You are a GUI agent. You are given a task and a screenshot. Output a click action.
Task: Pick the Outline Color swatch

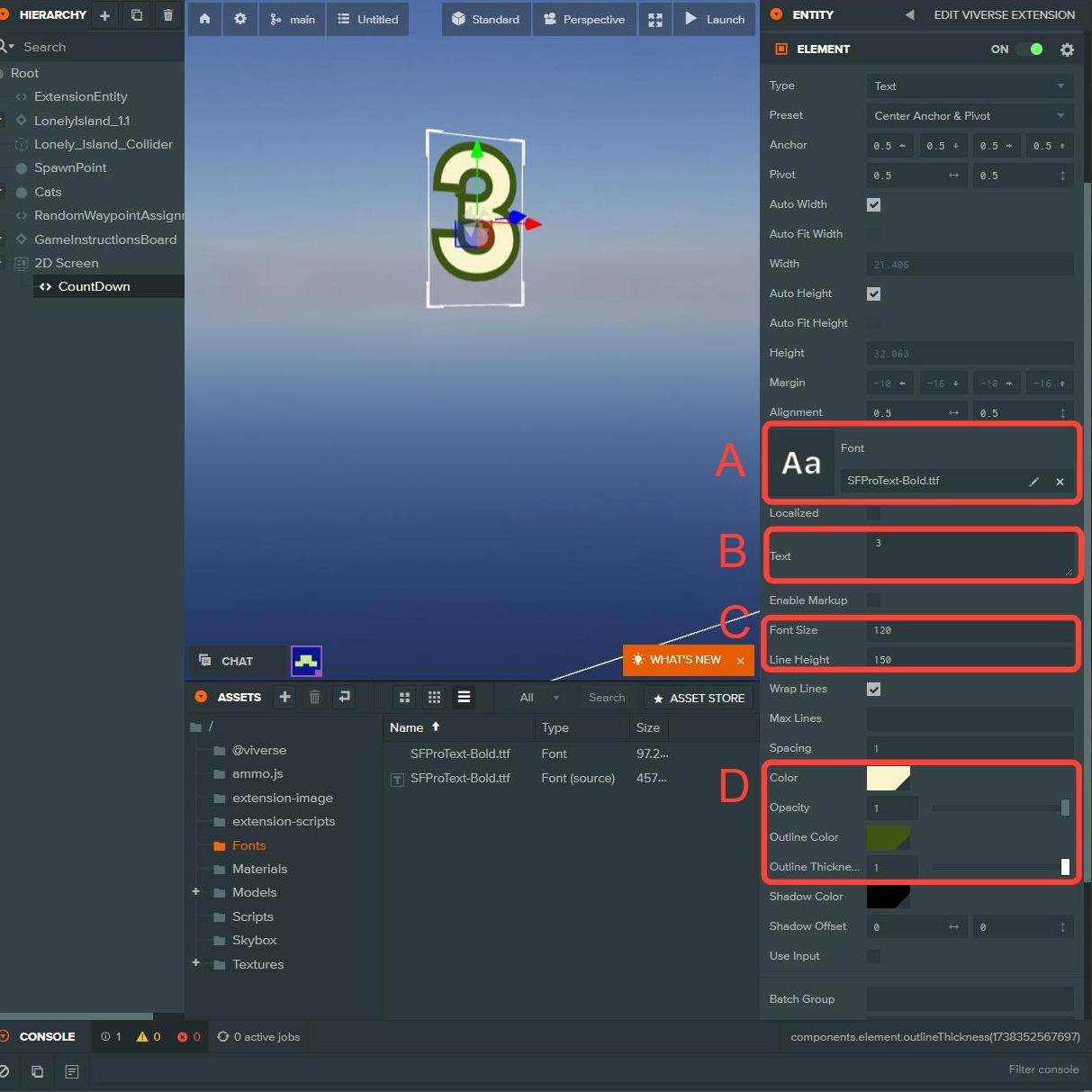pyautogui.click(x=888, y=837)
